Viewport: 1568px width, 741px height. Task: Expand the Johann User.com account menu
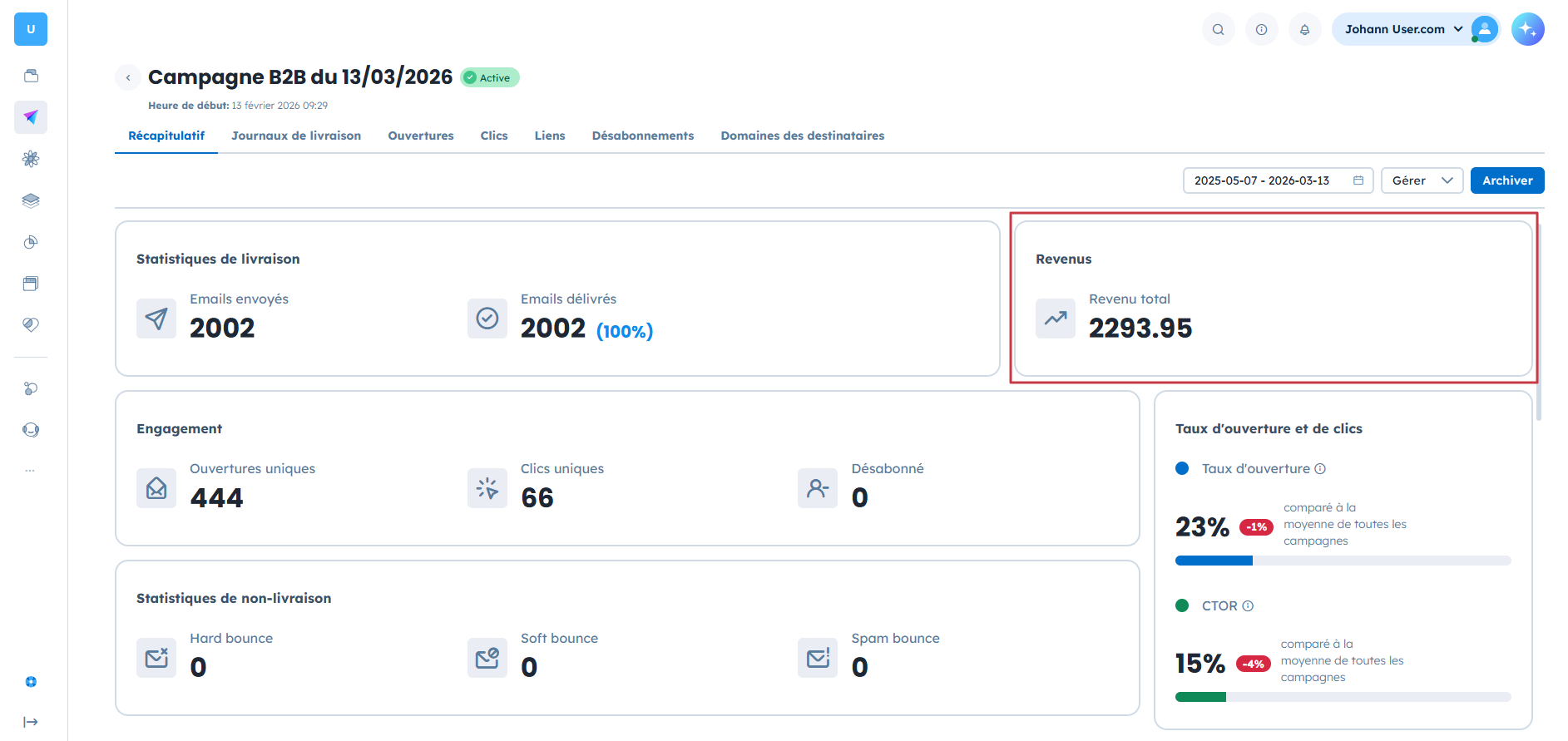tap(1415, 29)
